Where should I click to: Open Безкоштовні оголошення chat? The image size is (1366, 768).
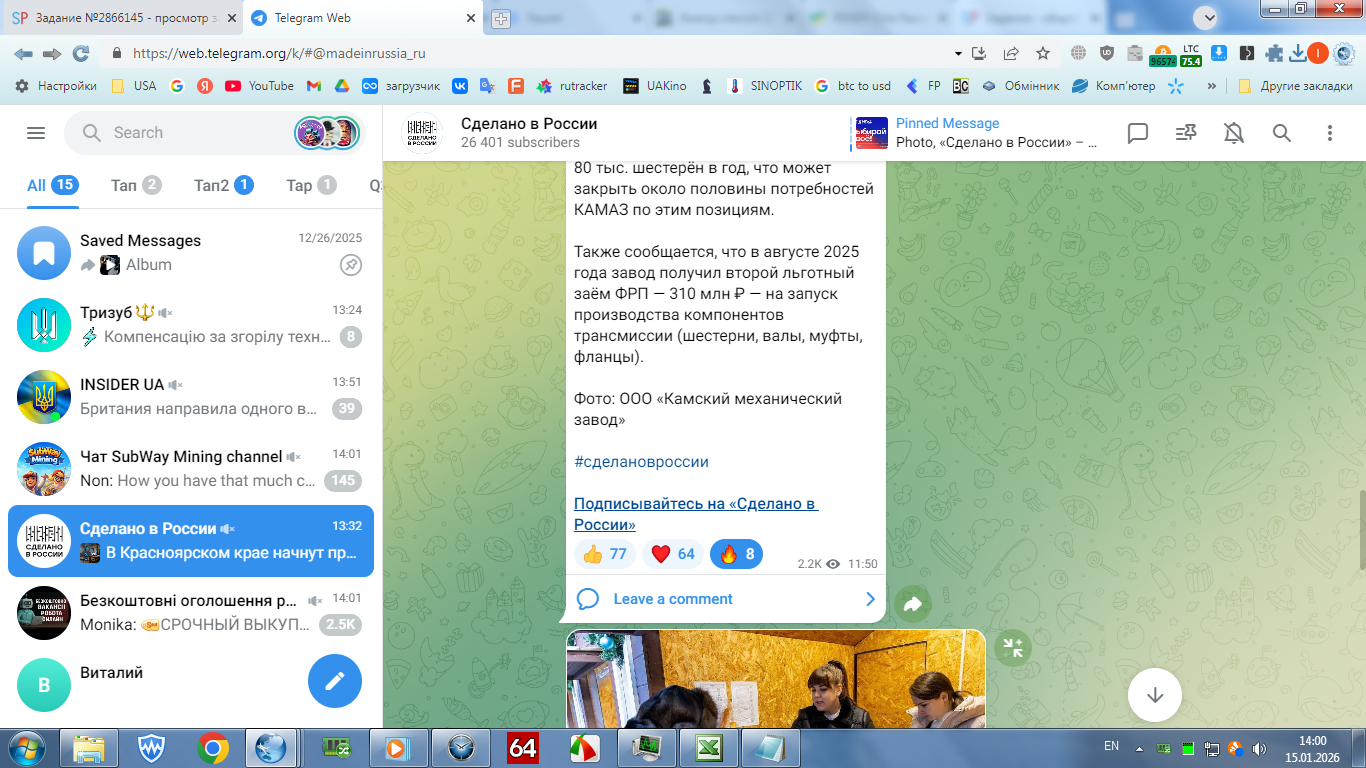tap(191, 613)
